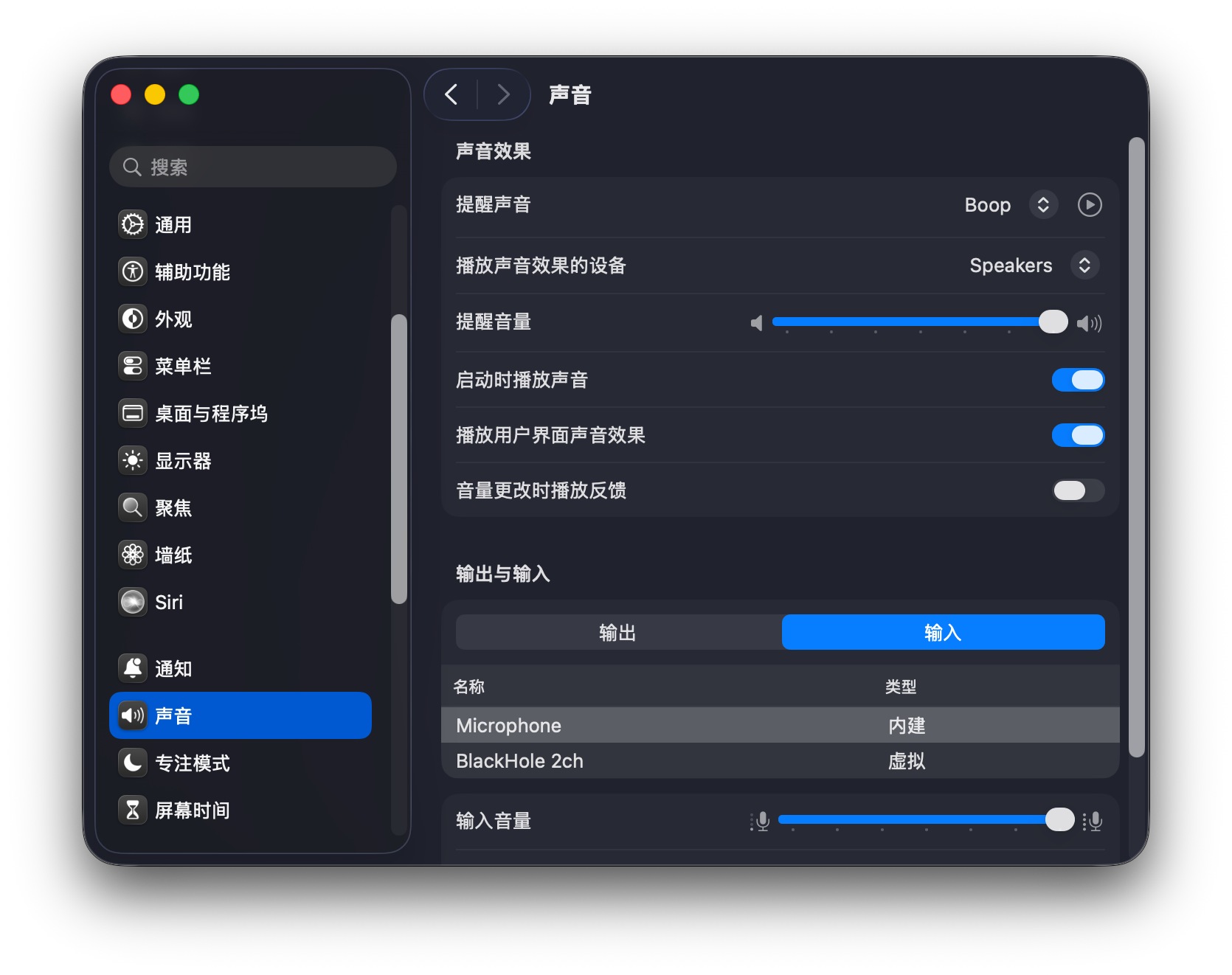
Task: Click the left microphone icon of 输入音量
Action: [760, 821]
